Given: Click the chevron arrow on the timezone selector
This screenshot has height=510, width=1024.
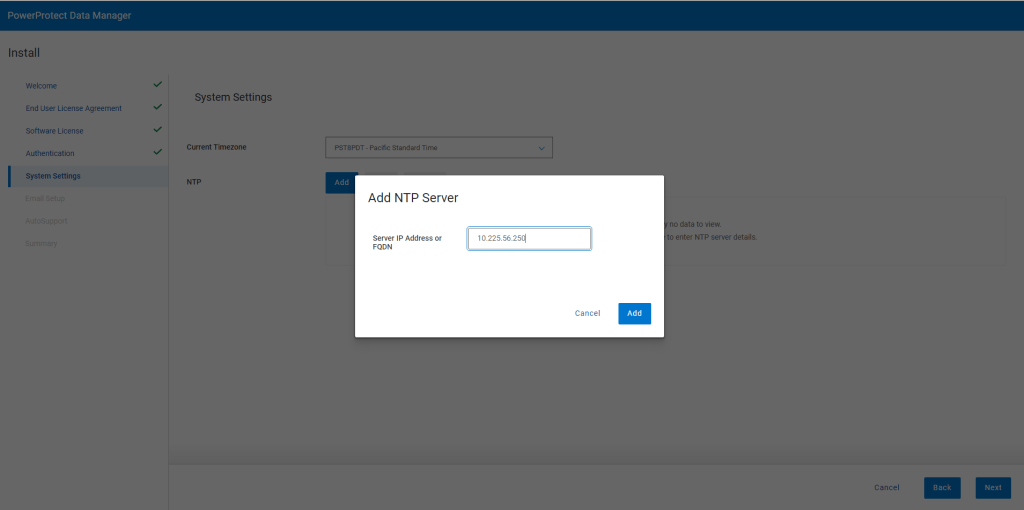Looking at the screenshot, I should [x=542, y=148].
